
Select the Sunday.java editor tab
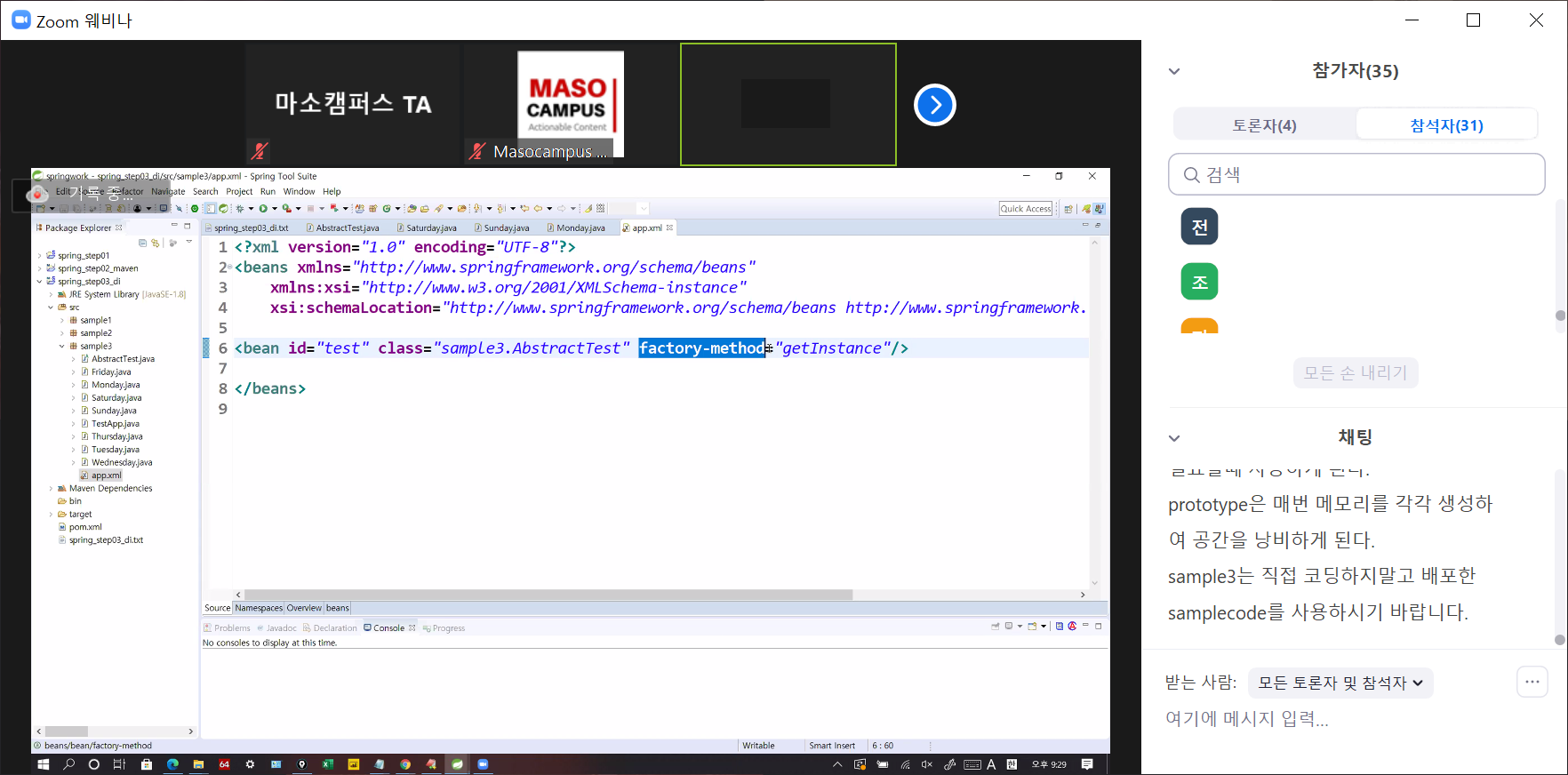[x=506, y=228]
